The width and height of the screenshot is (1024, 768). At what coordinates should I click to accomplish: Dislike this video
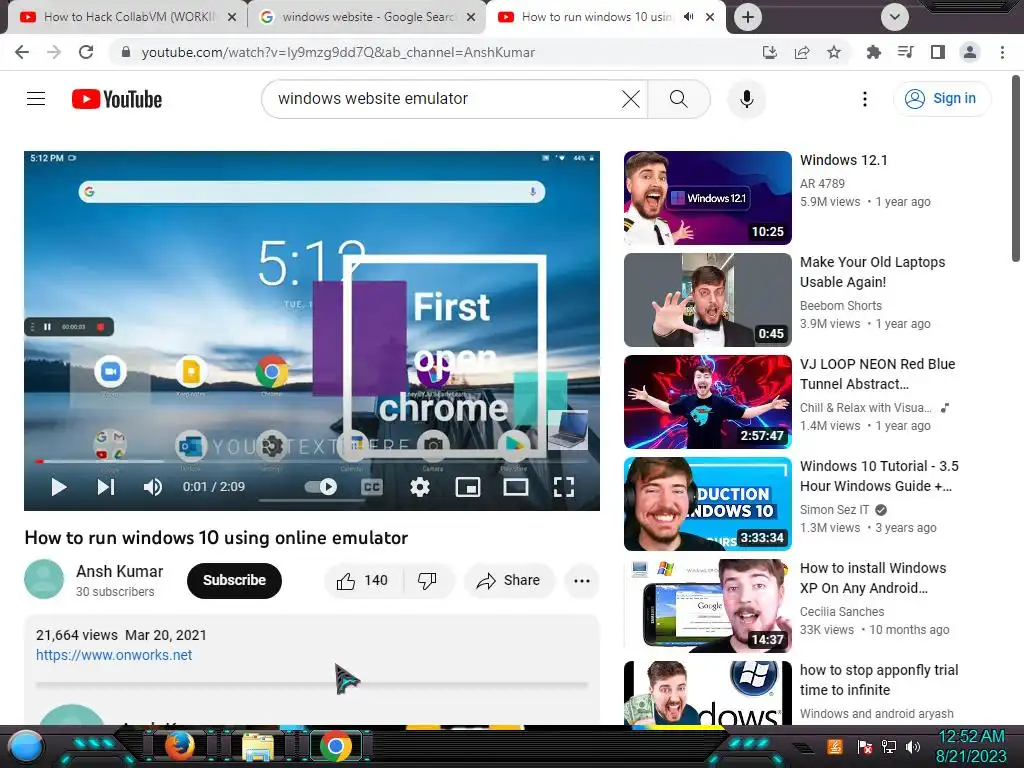[427, 581]
